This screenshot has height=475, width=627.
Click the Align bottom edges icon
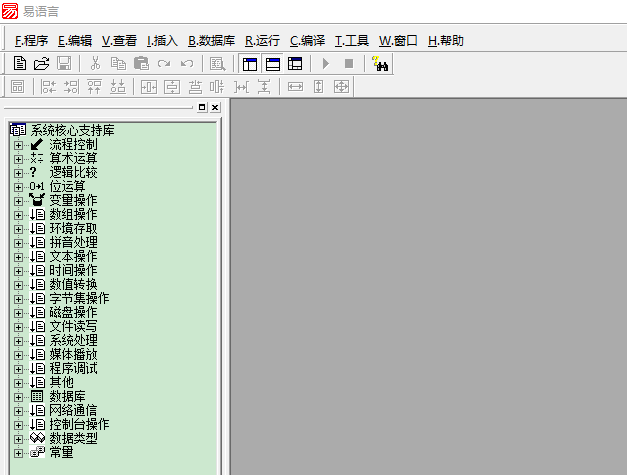pos(118,86)
